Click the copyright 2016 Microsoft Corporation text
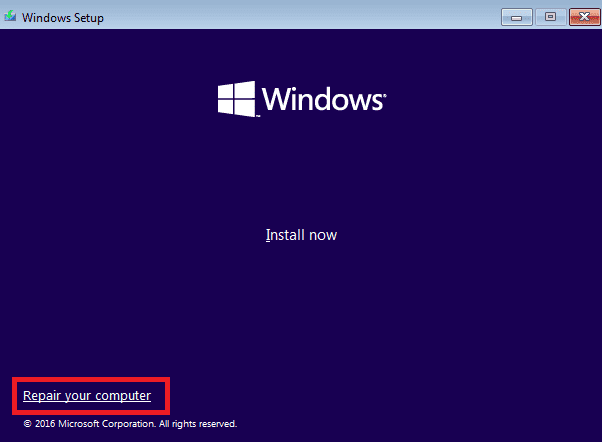 click(130, 424)
